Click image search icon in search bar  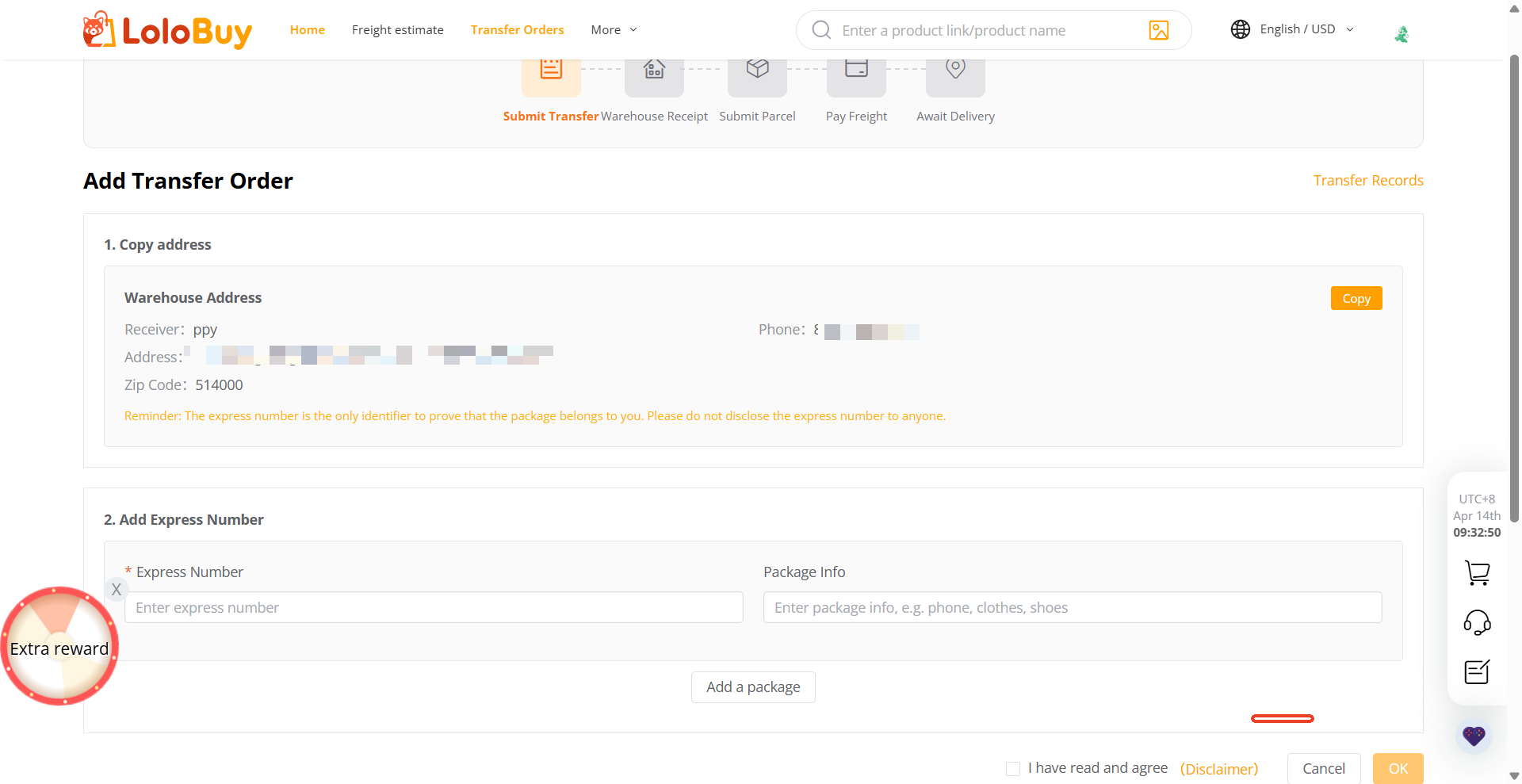click(1159, 30)
